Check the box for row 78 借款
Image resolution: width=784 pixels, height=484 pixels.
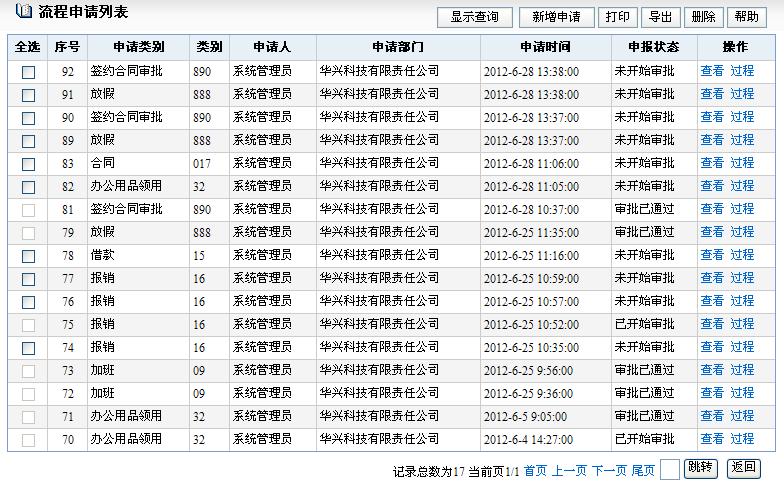pyautogui.click(x=28, y=256)
